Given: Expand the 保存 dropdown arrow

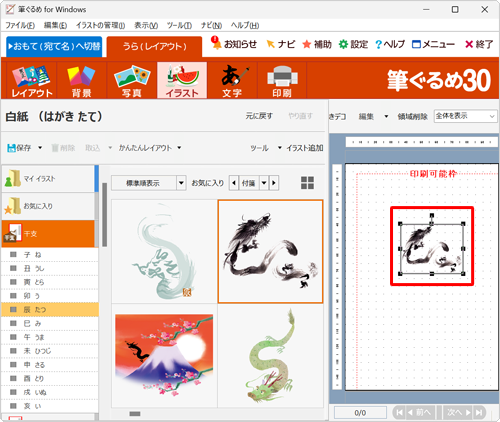Looking at the screenshot, I should coord(40,148).
